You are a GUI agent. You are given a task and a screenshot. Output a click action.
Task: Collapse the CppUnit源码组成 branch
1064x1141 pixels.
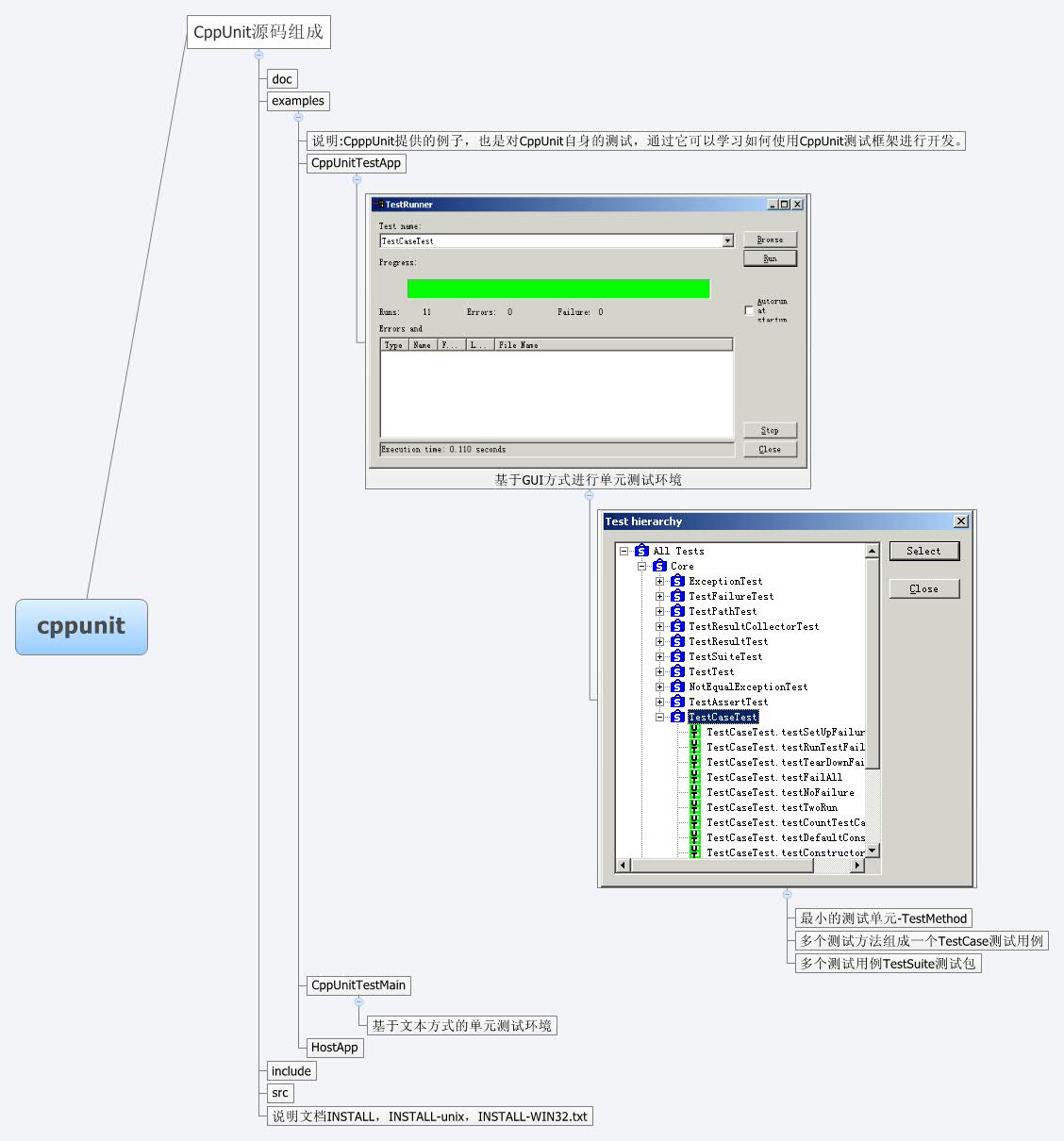pos(258,54)
